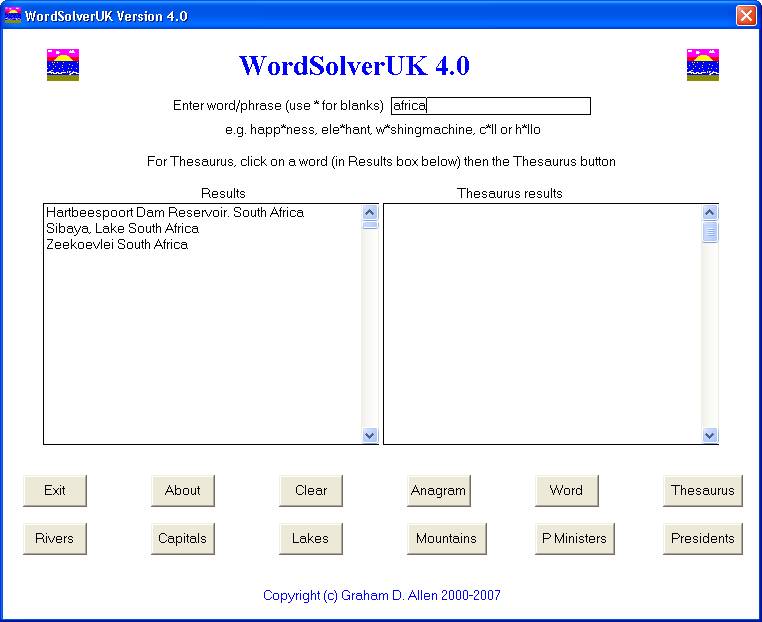Select Hartbeespoort Dam Reservoir result
Screen dimensions: 762x622
pyautogui.click(x=175, y=213)
